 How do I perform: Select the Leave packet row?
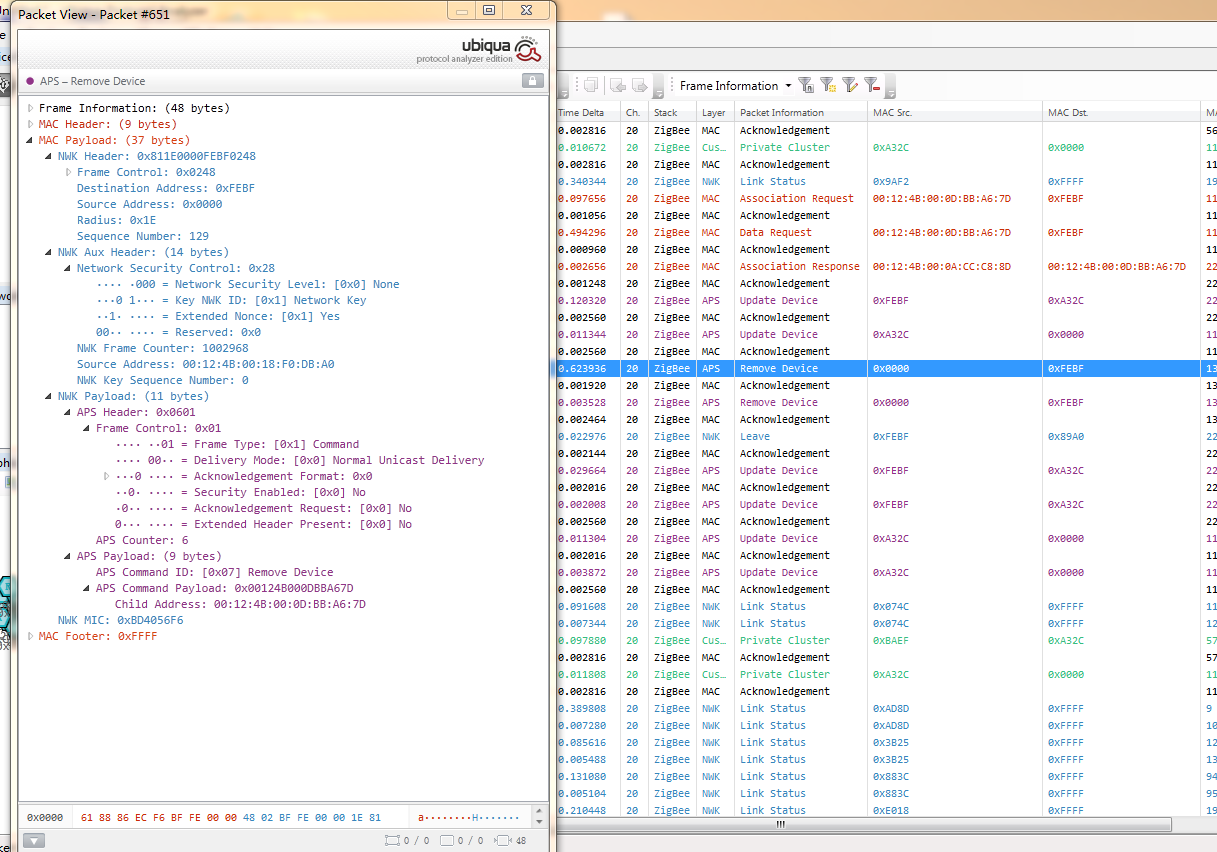pos(755,436)
